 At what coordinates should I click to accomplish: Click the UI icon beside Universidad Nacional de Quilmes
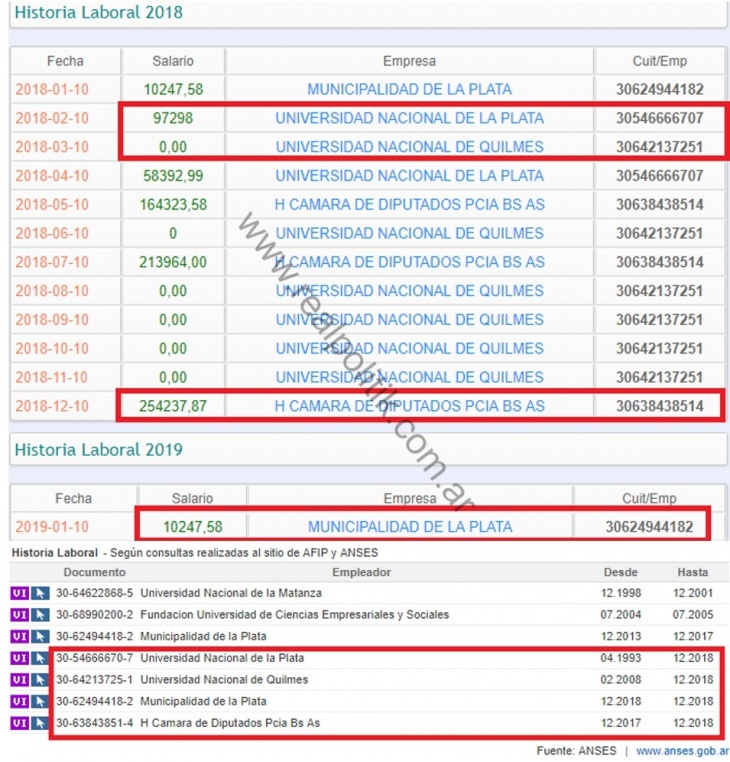pos(19,680)
